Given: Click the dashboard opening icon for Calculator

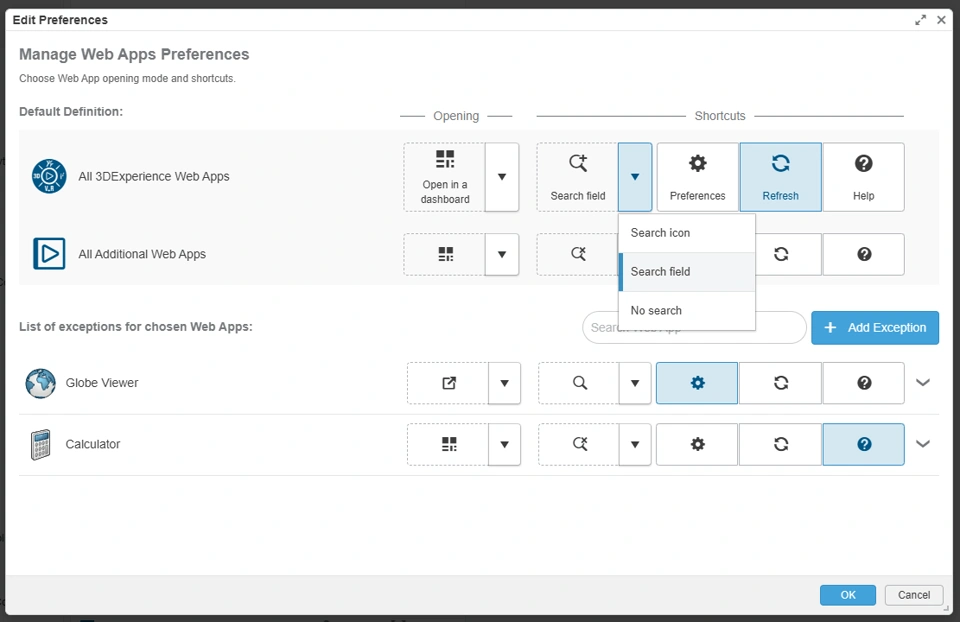Looking at the screenshot, I should point(449,444).
